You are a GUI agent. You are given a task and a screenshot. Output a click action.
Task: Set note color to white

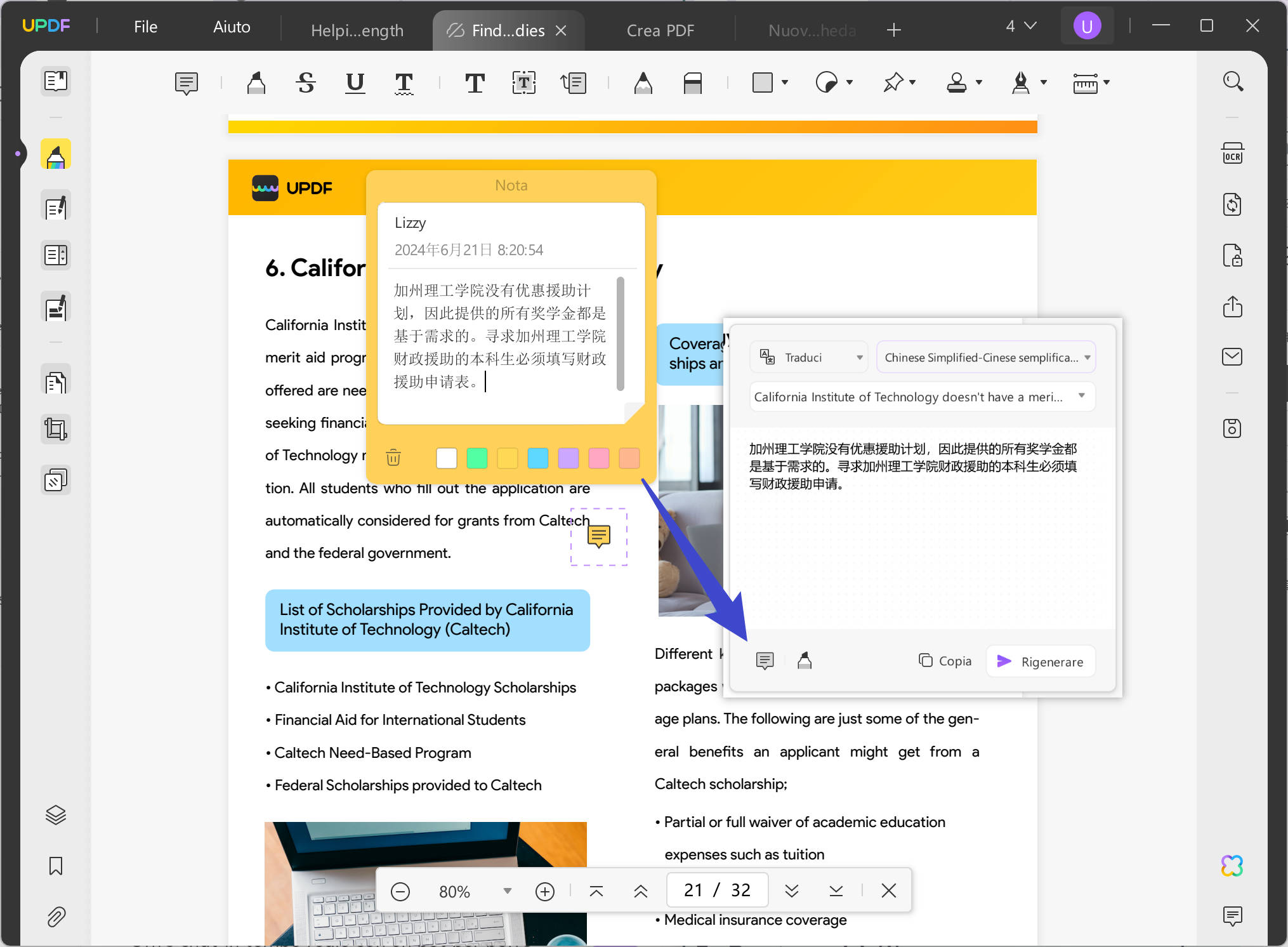tap(447, 458)
